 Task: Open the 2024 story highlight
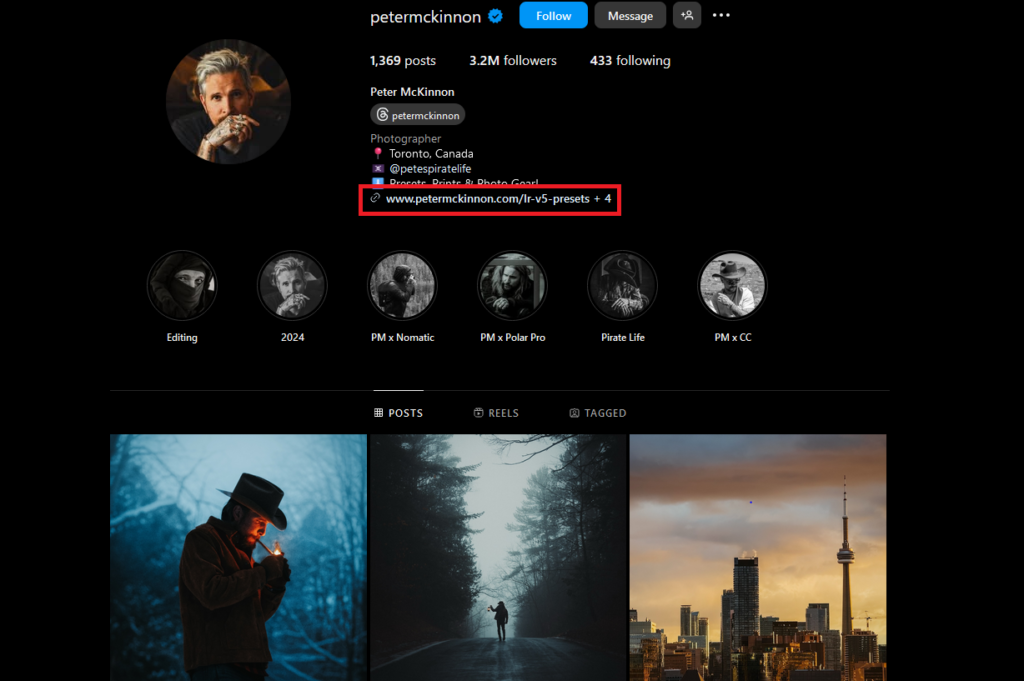(x=292, y=285)
